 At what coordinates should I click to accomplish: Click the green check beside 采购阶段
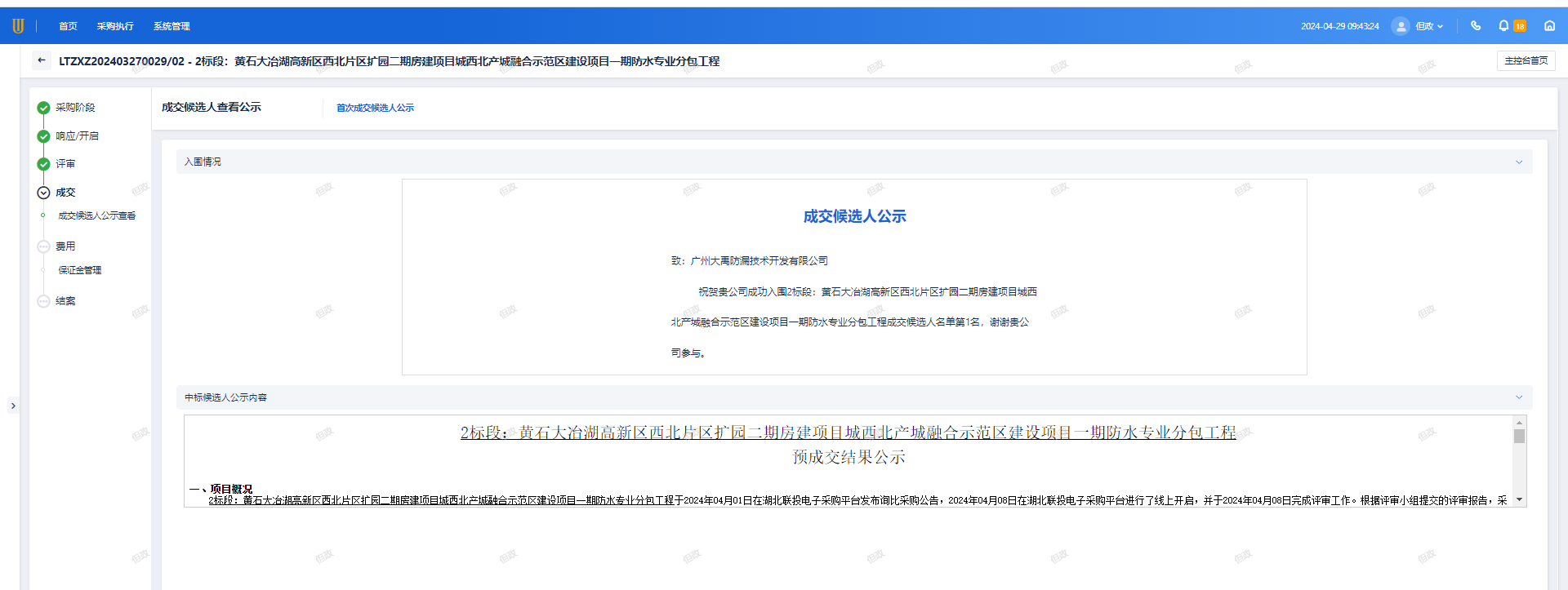pos(44,108)
